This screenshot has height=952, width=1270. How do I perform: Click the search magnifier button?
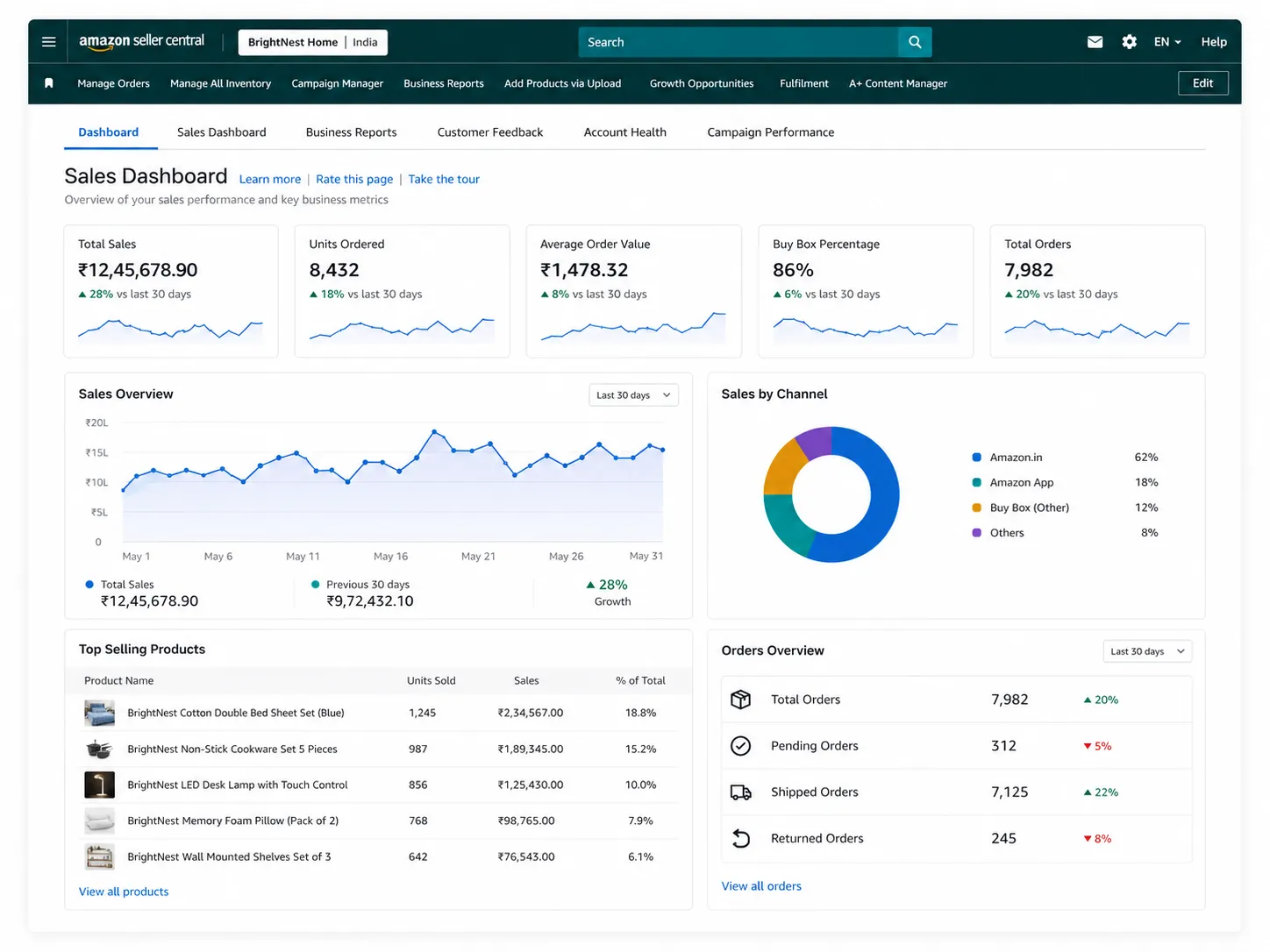[x=915, y=42]
